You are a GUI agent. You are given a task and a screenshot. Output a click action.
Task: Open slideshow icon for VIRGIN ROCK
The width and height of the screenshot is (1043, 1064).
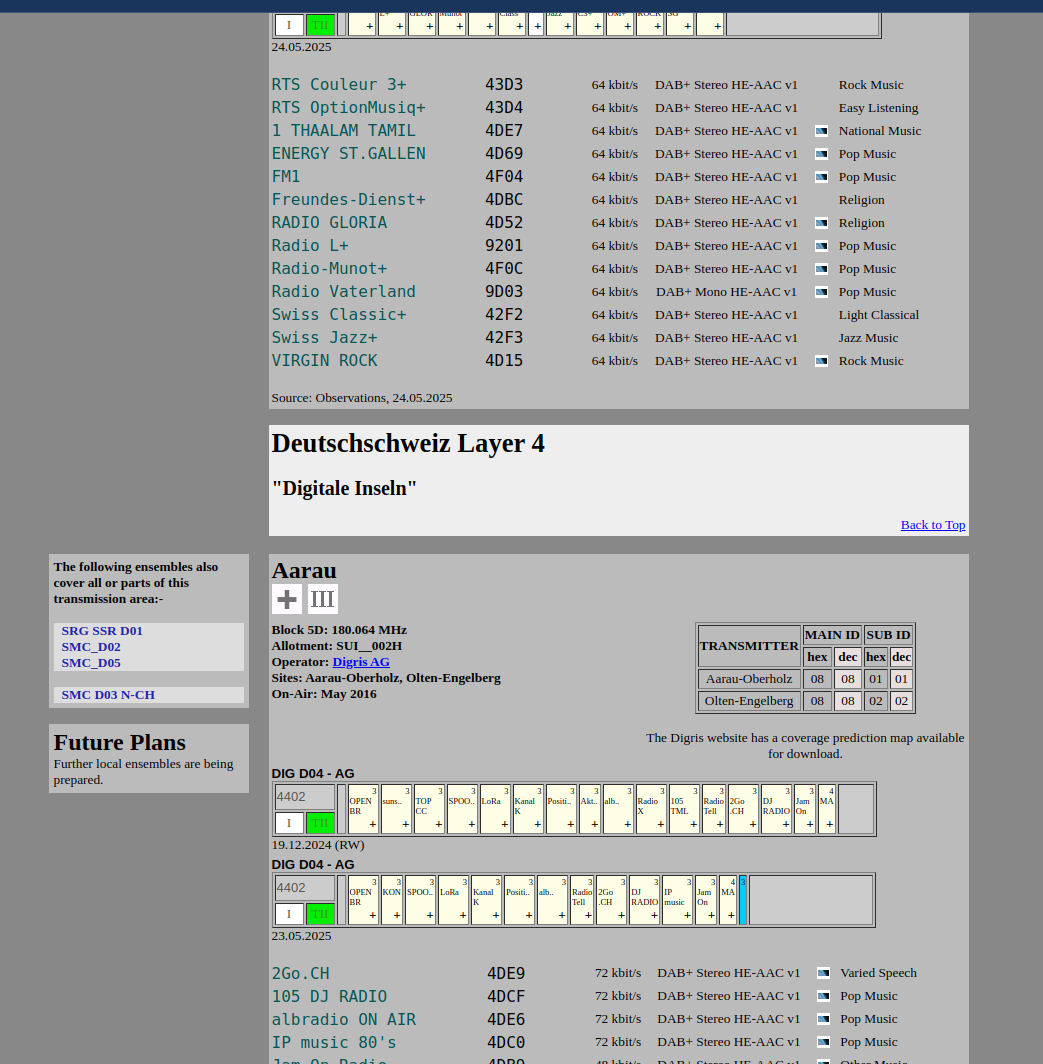(x=821, y=361)
